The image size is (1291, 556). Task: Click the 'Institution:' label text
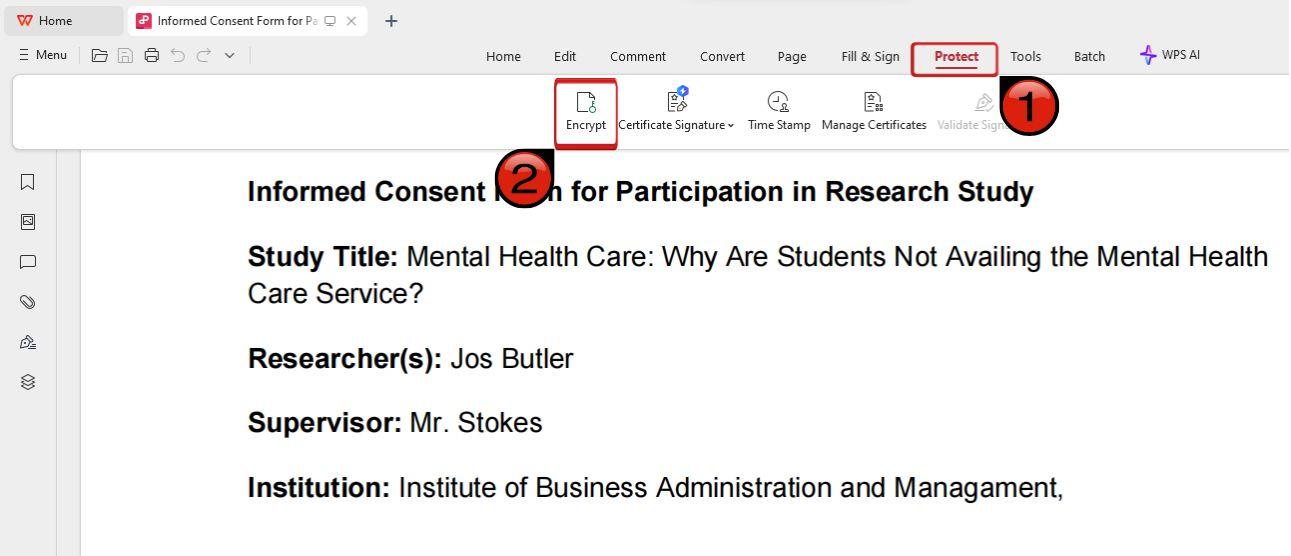click(319, 488)
